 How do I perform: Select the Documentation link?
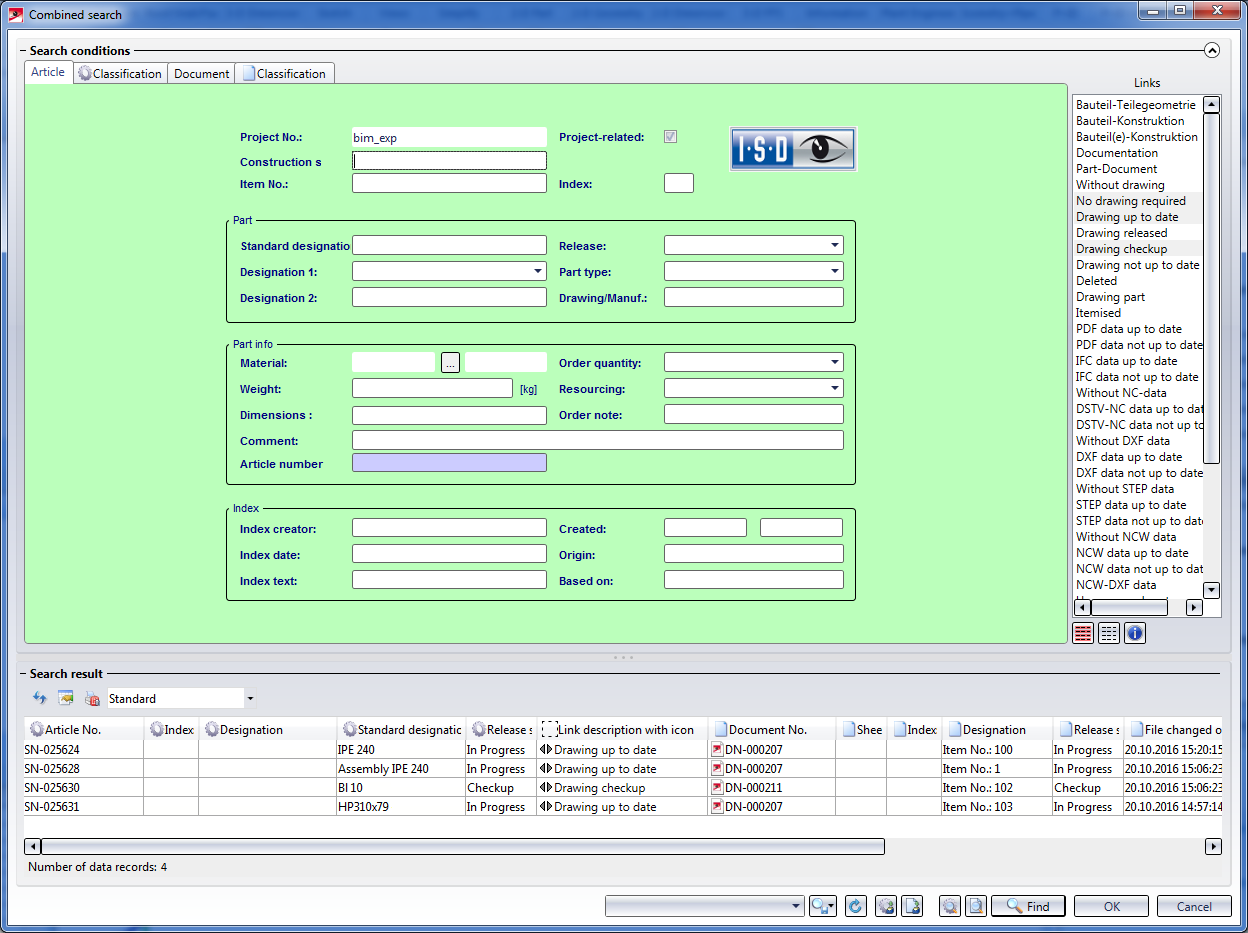(x=1117, y=153)
